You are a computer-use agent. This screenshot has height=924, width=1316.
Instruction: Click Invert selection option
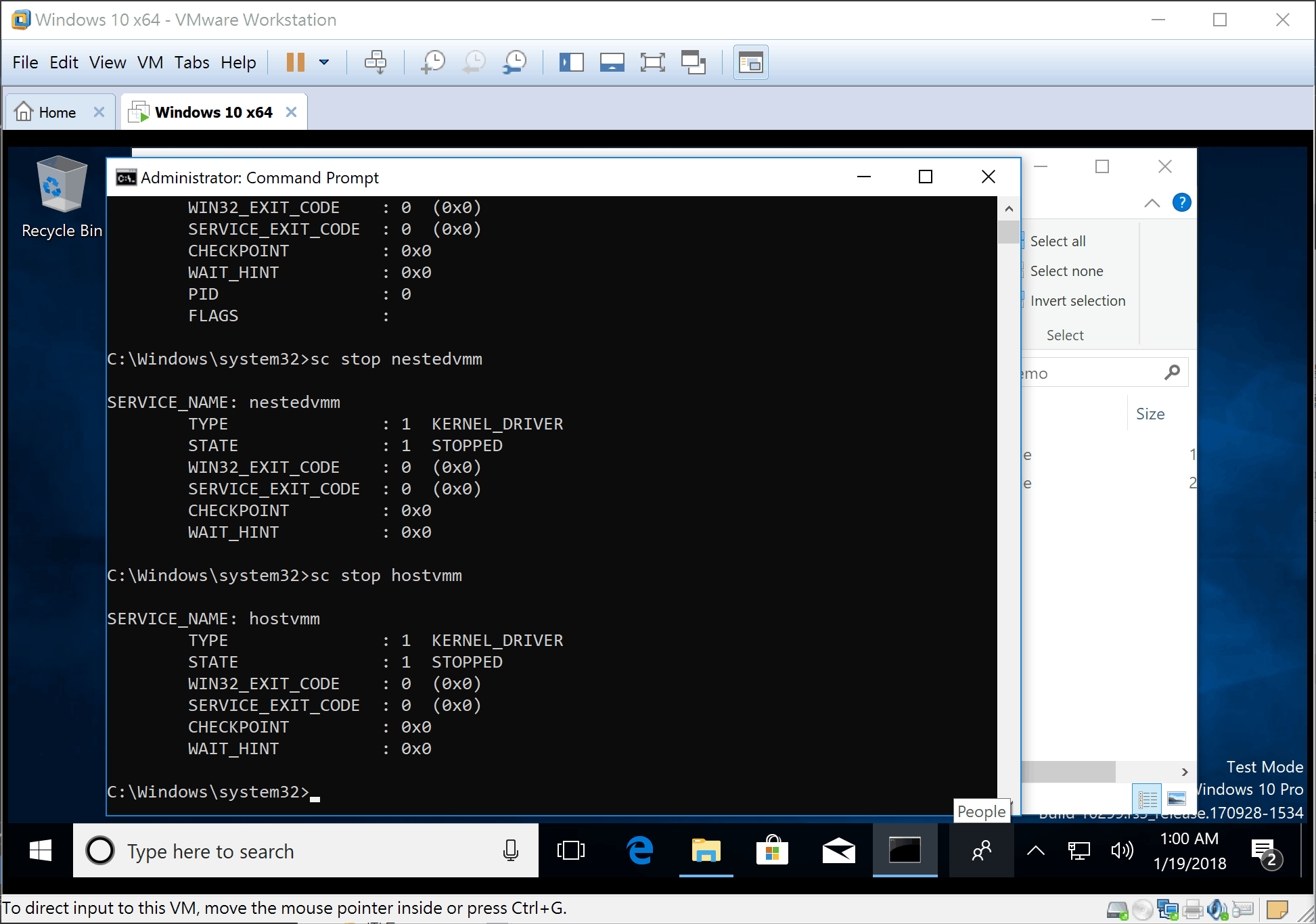point(1077,301)
